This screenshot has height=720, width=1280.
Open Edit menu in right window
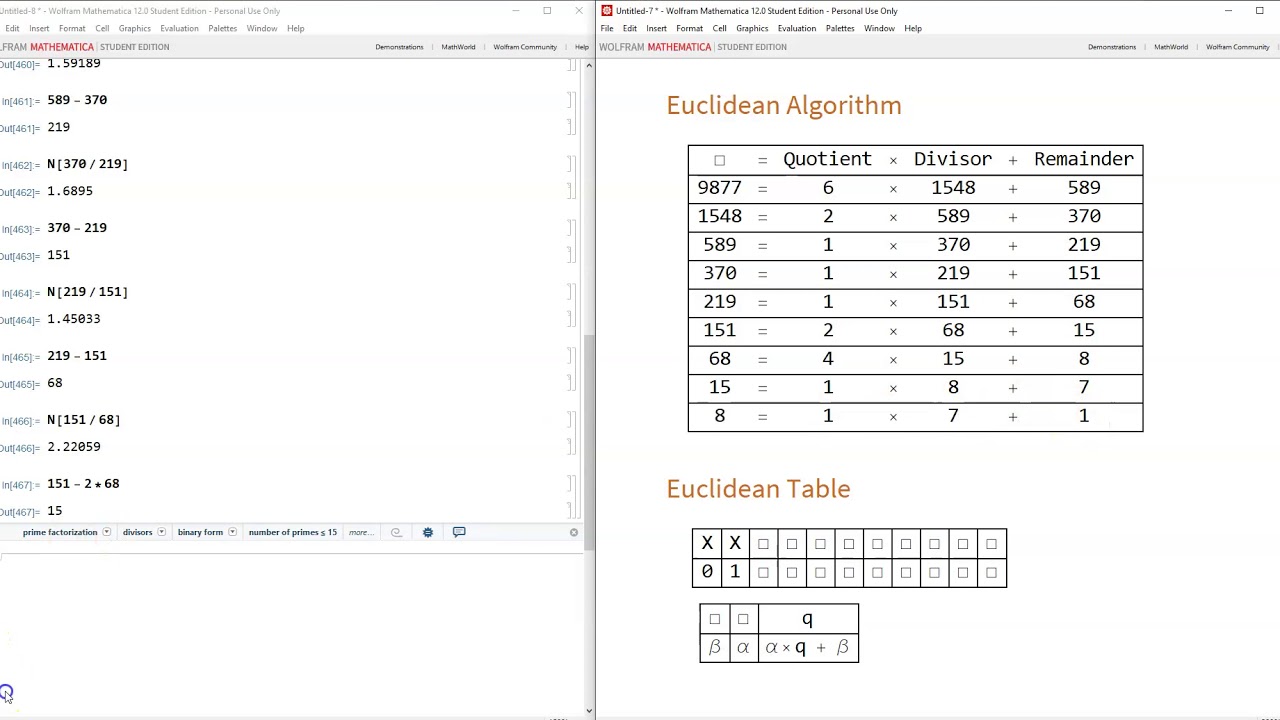(x=630, y=28)
